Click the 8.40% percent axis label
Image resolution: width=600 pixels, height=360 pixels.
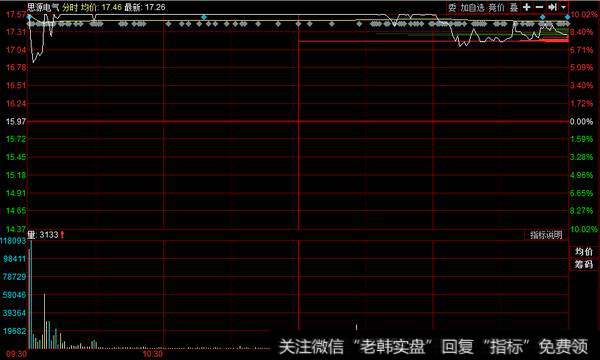click(x=581, y=32)
